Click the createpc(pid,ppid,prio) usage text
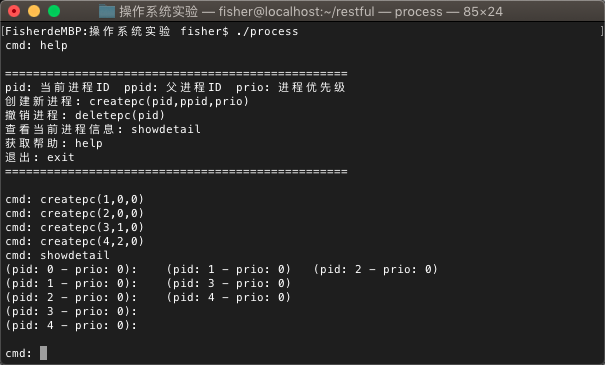This screenshot has height=365, width=605. click(x=169, y=101)
